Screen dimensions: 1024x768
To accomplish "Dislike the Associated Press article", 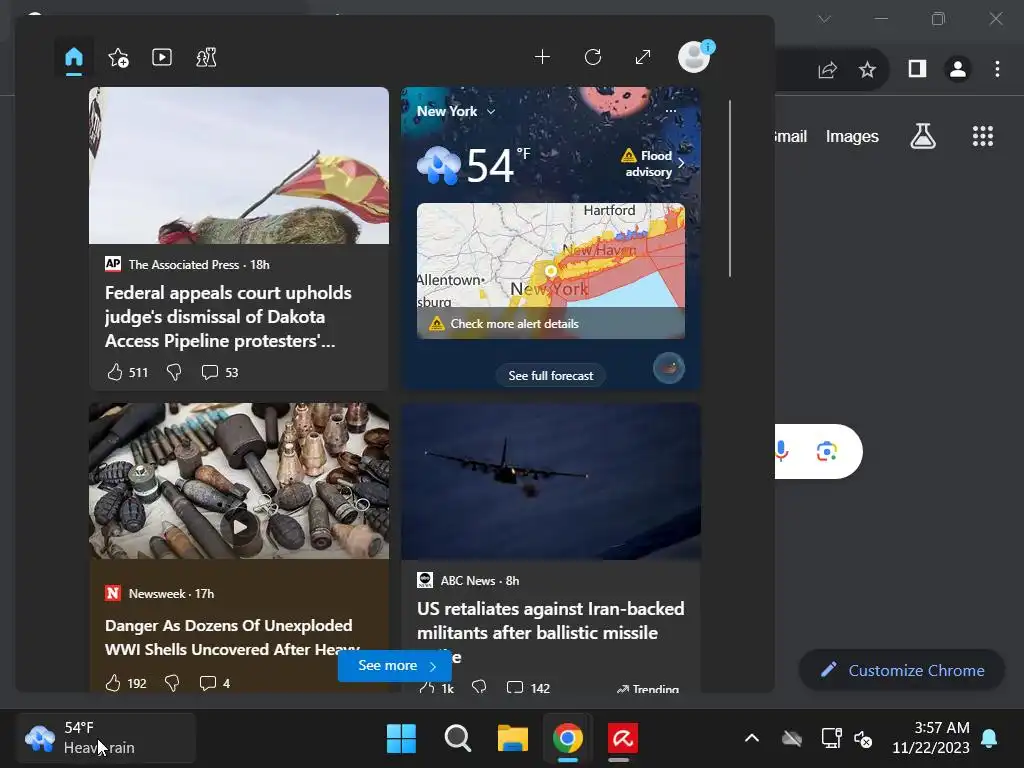I will tap(174, 372).
